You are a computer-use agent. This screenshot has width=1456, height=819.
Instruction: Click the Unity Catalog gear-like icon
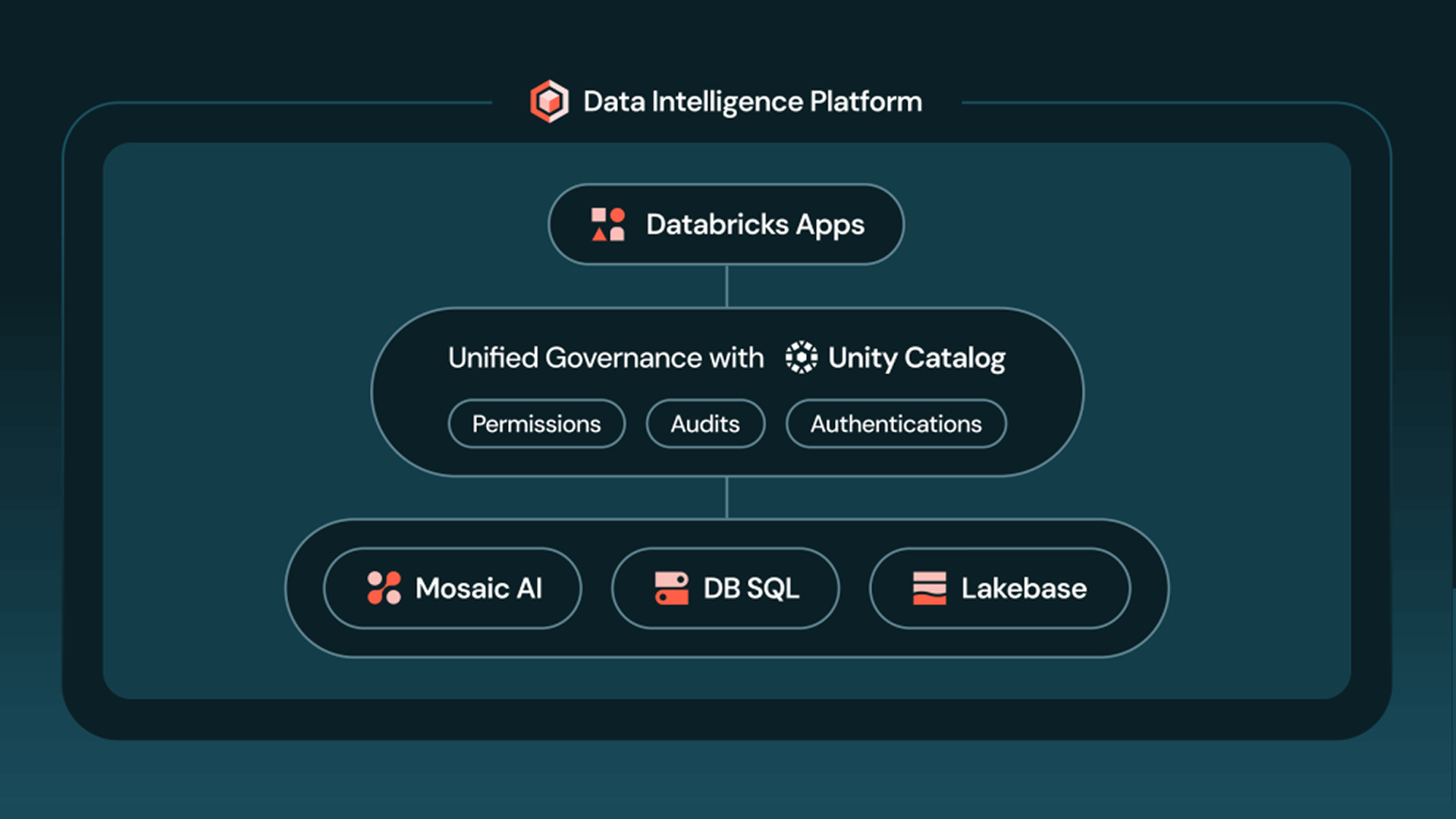802,357
